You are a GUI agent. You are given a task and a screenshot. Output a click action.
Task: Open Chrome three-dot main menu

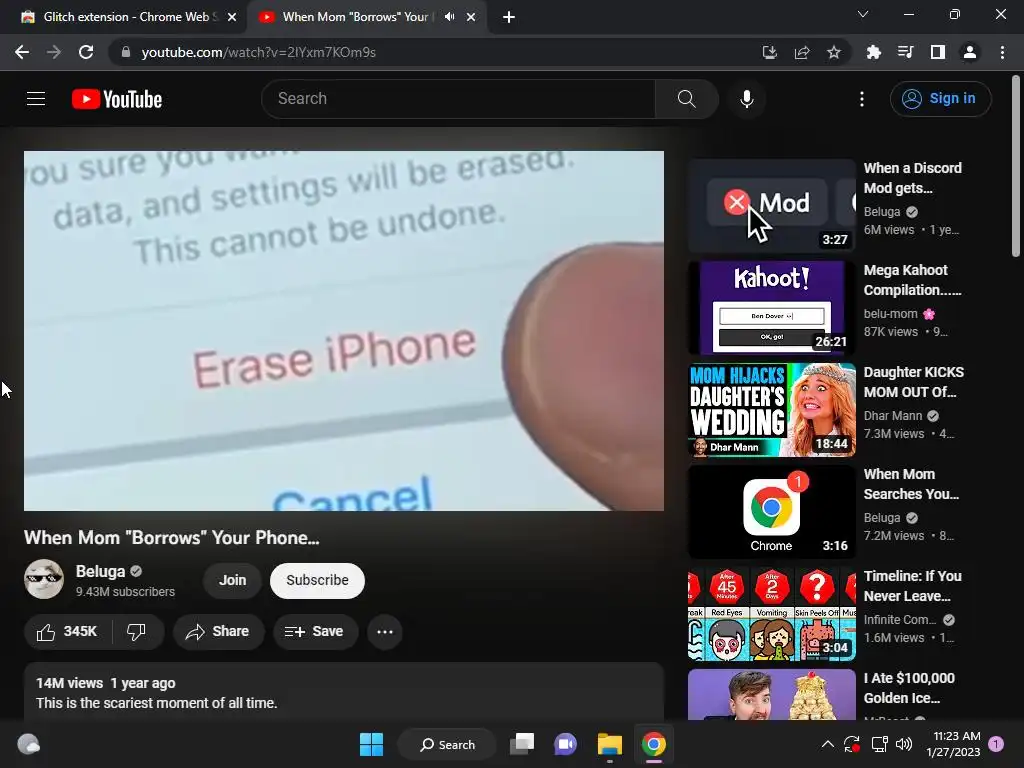coord(1002,52)
